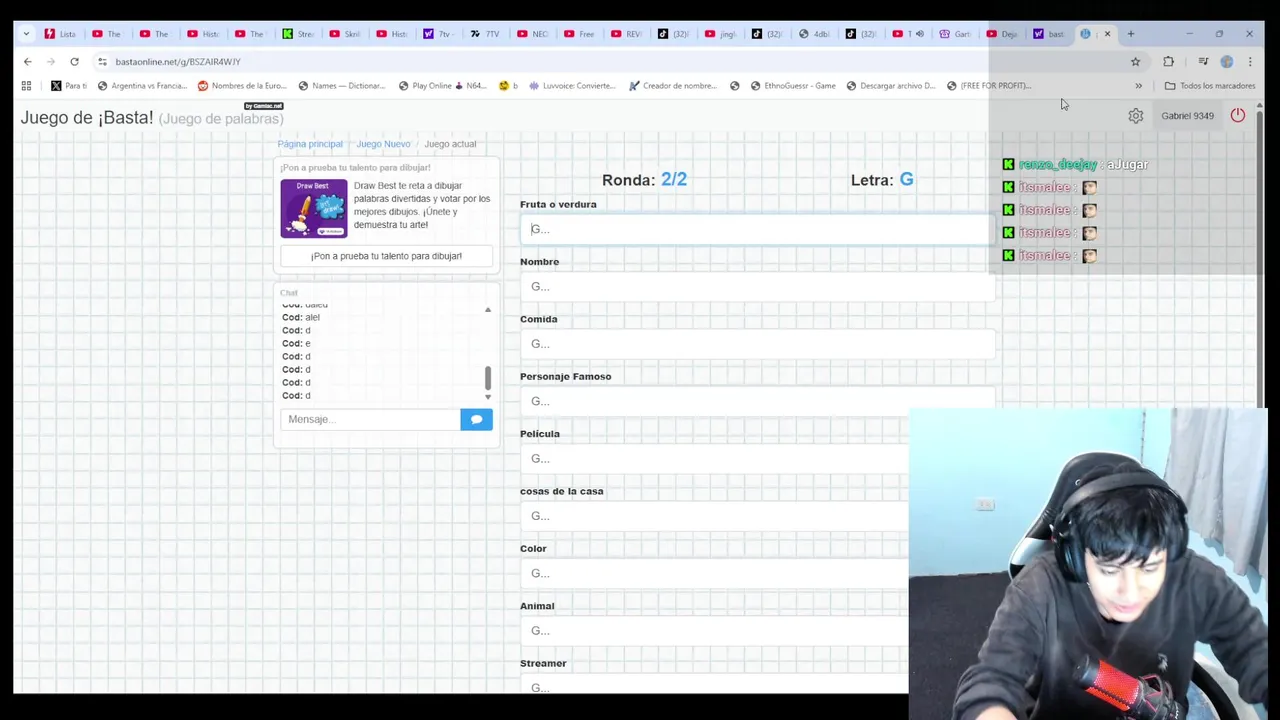Open 'Argentina vs Francia' bookmark

(x=142, y=86)
